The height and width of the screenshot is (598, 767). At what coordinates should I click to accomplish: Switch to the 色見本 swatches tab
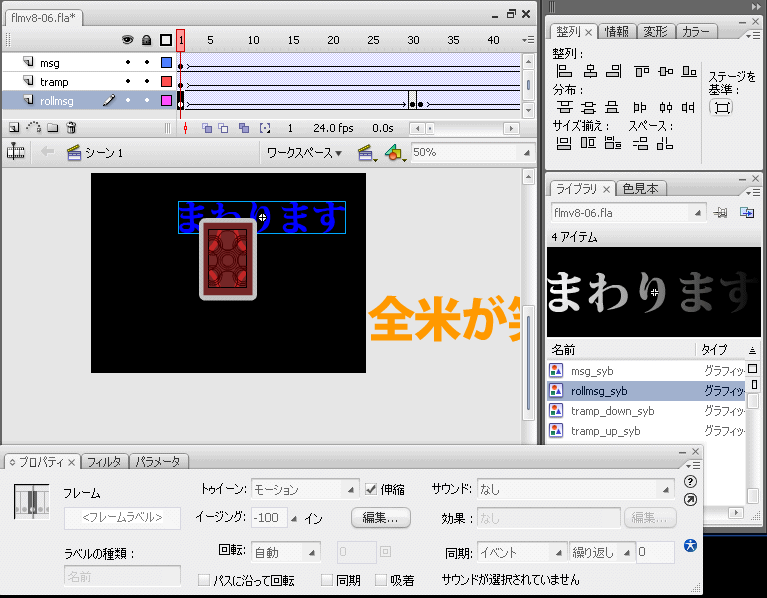click(x=640, y=189)
